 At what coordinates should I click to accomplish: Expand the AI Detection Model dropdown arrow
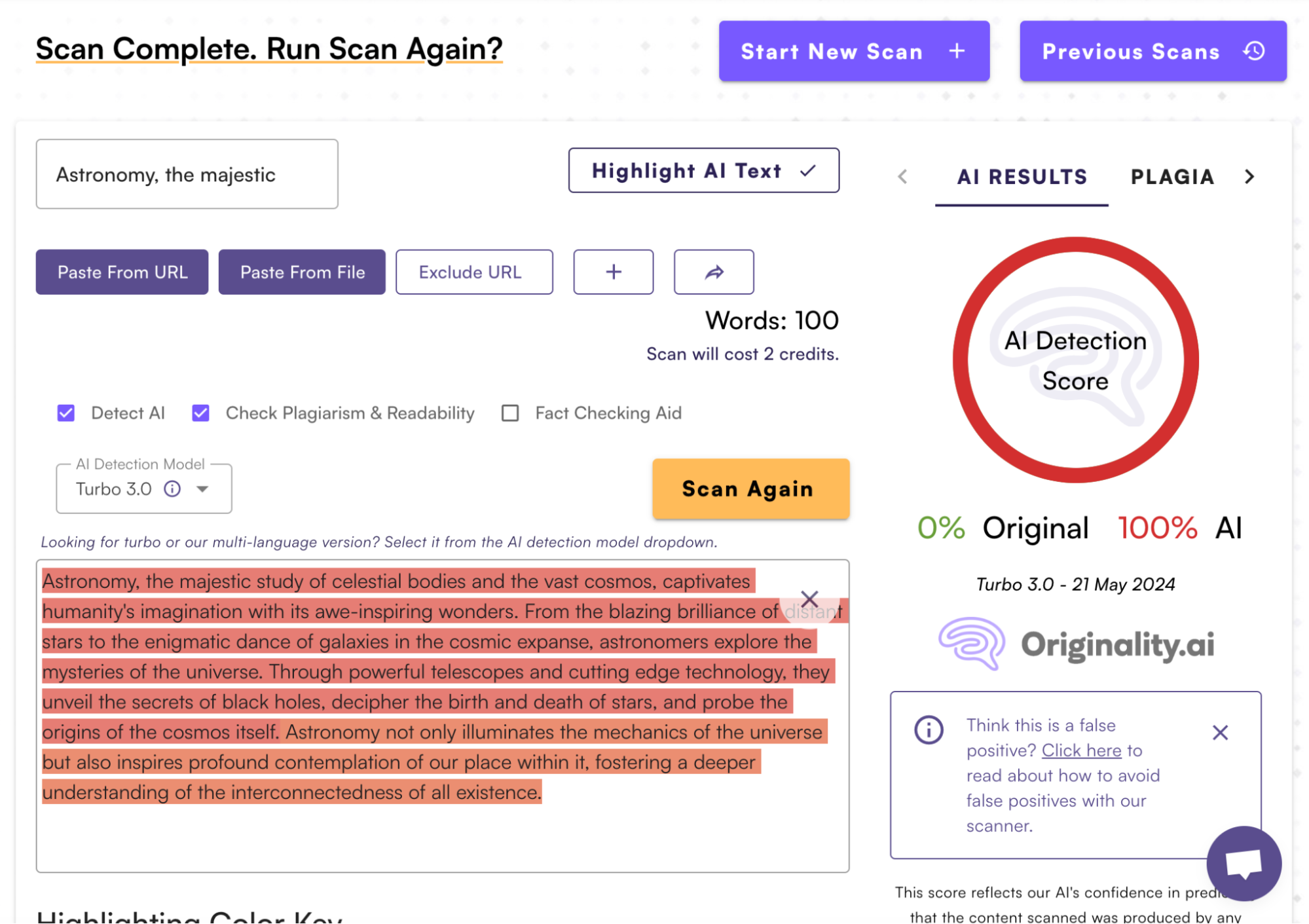[202, 489]
